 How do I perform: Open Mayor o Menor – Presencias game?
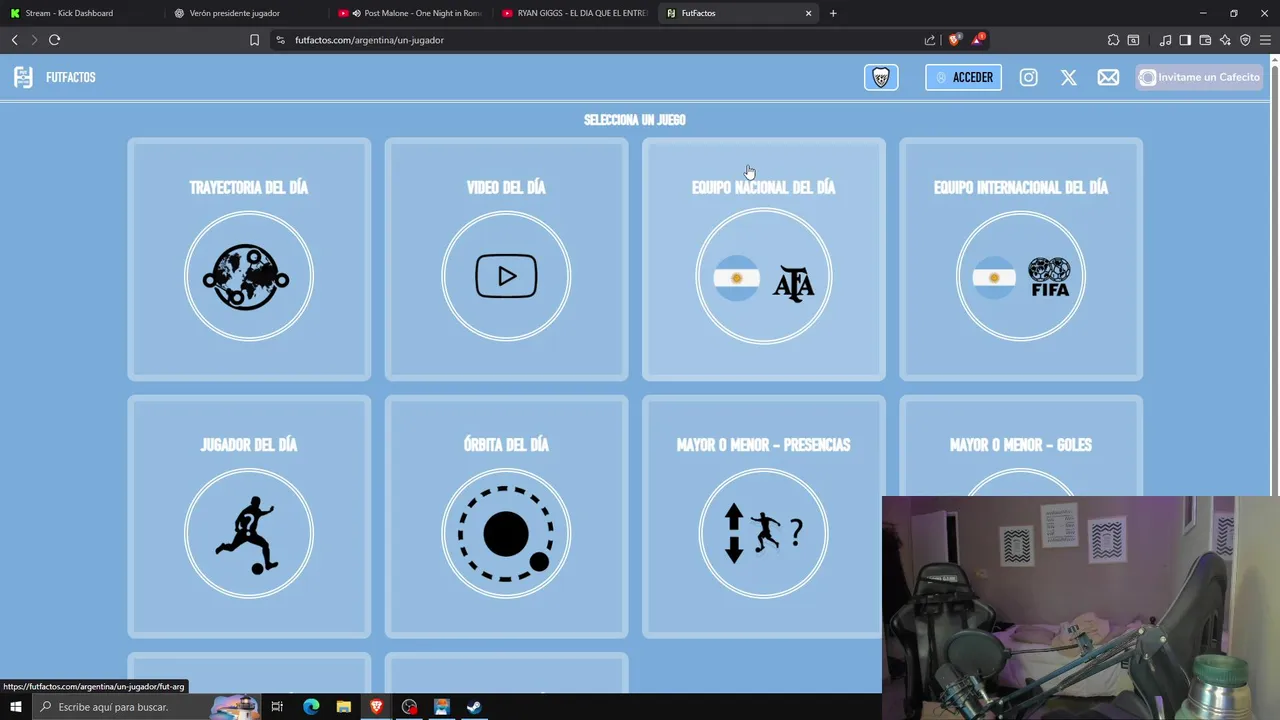click(x=763, y=516)
